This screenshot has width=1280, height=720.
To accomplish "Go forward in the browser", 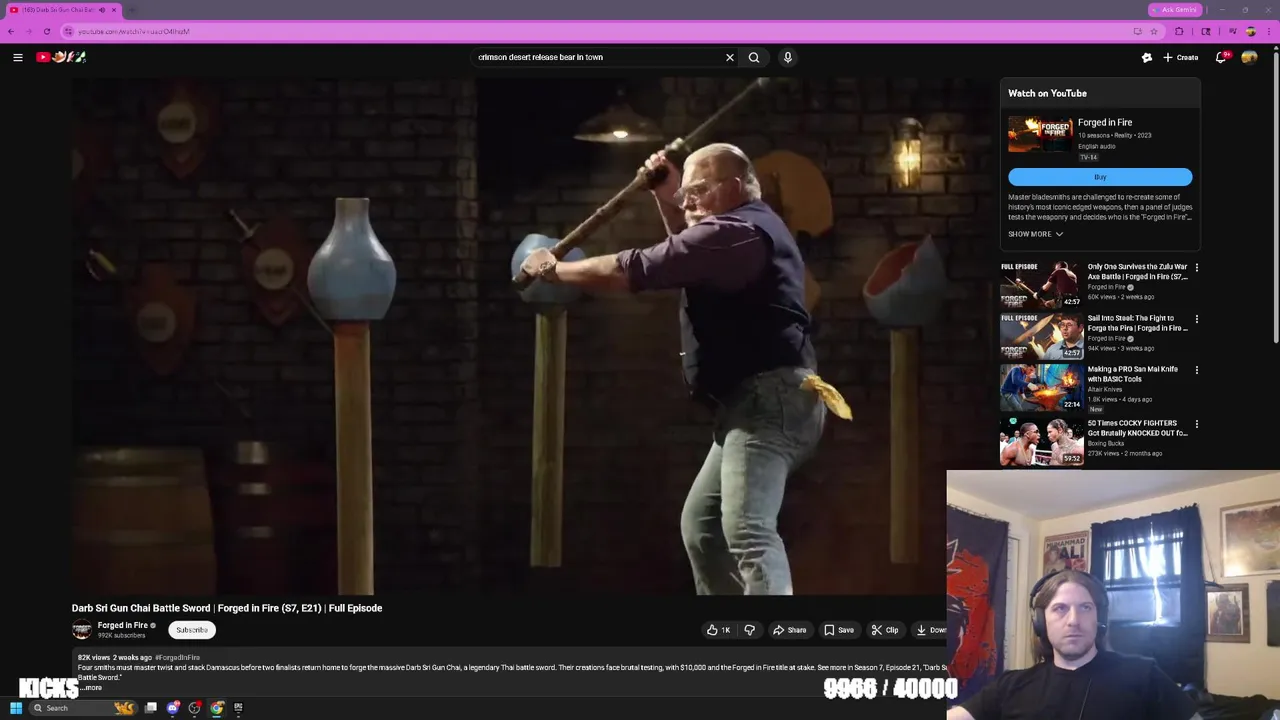I will pyautogui.click(x=28, y=31).
